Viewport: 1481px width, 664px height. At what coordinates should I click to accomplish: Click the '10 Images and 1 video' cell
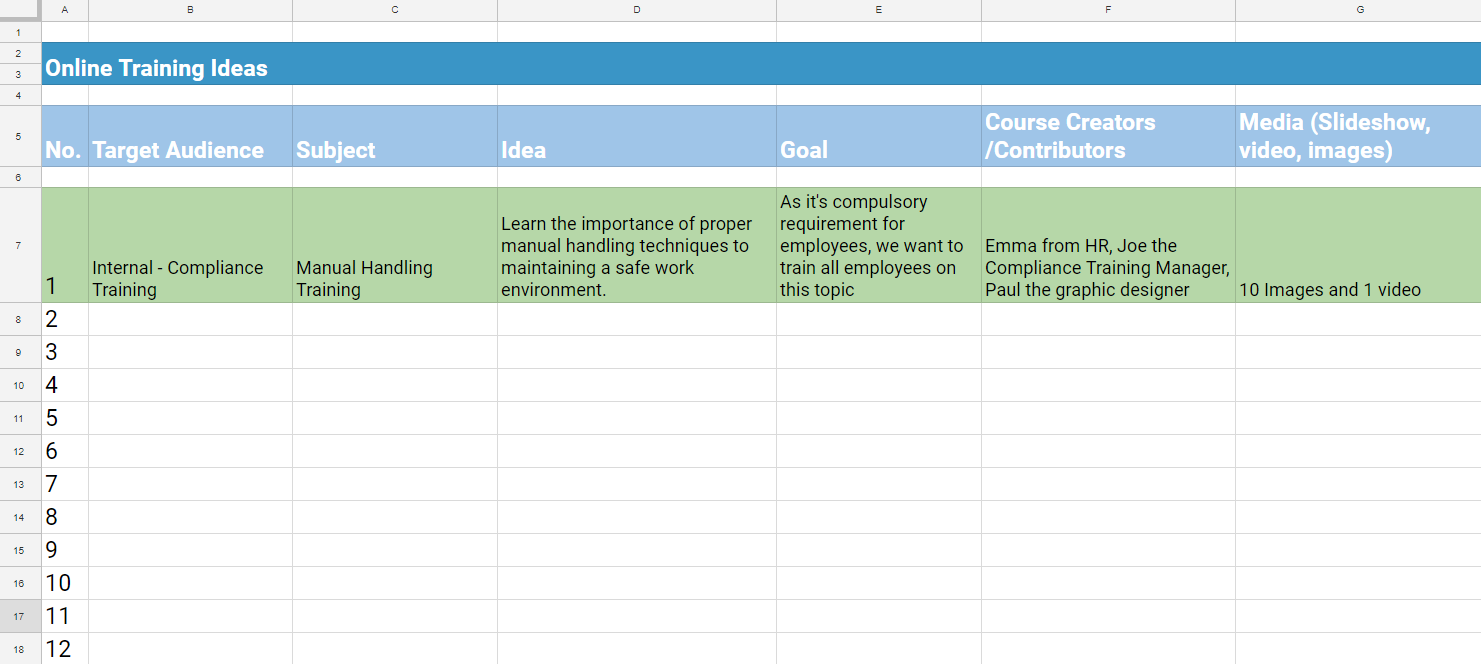[1358, 245]
